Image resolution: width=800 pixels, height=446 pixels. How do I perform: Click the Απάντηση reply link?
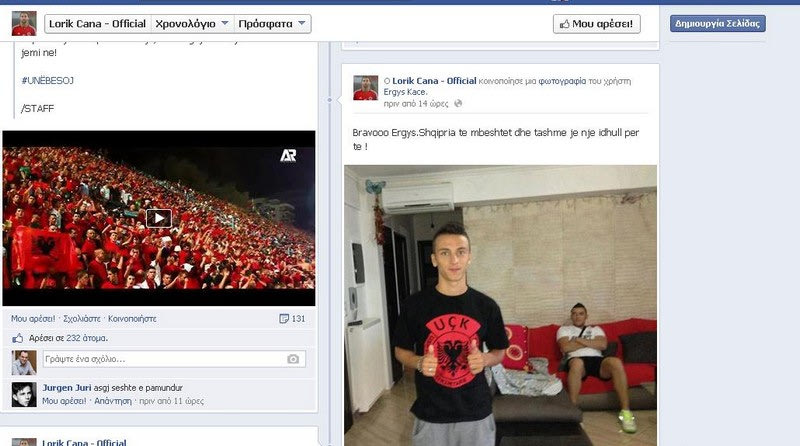pos(113,401)
